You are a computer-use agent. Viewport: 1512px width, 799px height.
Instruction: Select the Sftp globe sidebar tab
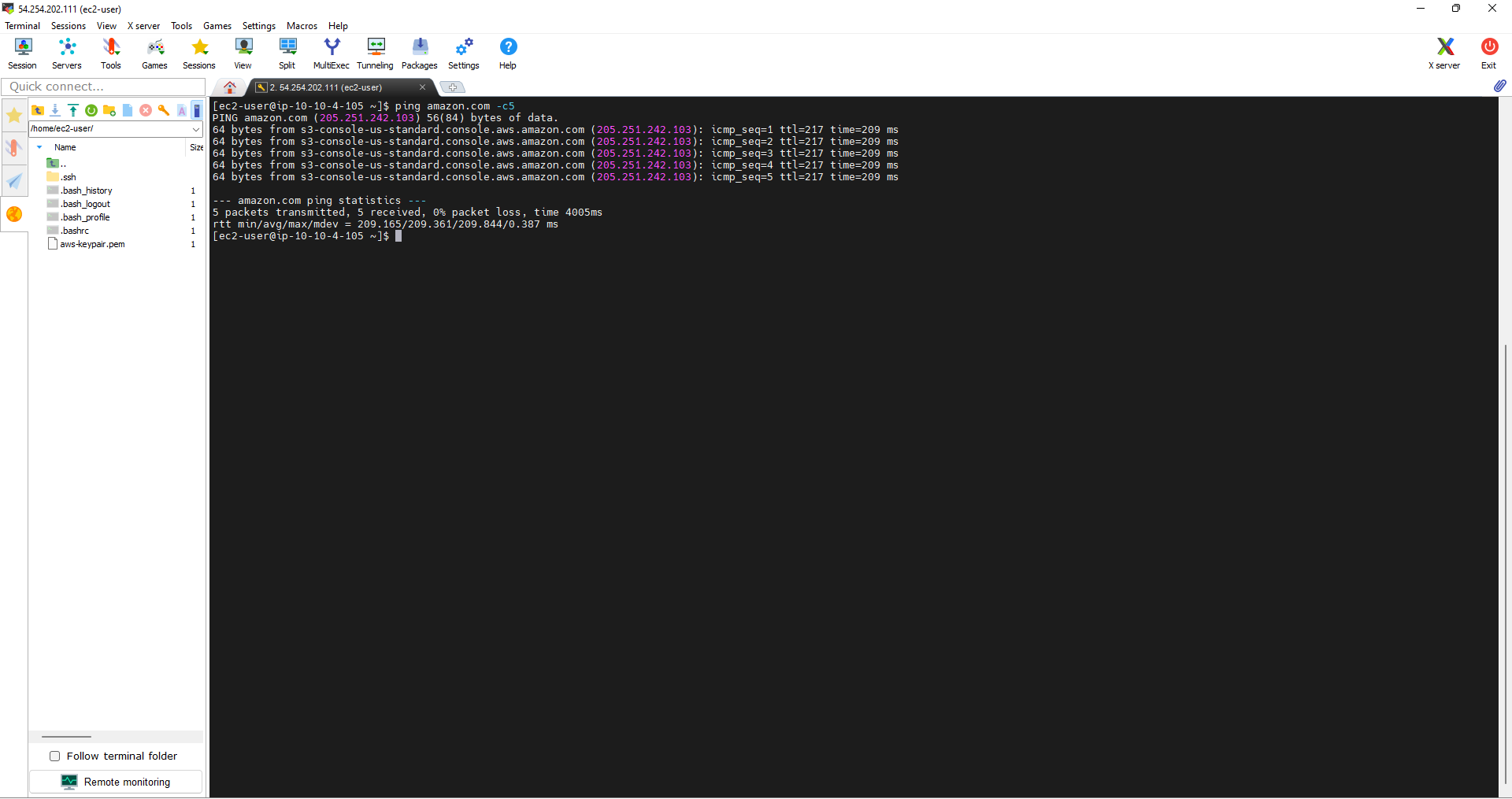(14, 214)
